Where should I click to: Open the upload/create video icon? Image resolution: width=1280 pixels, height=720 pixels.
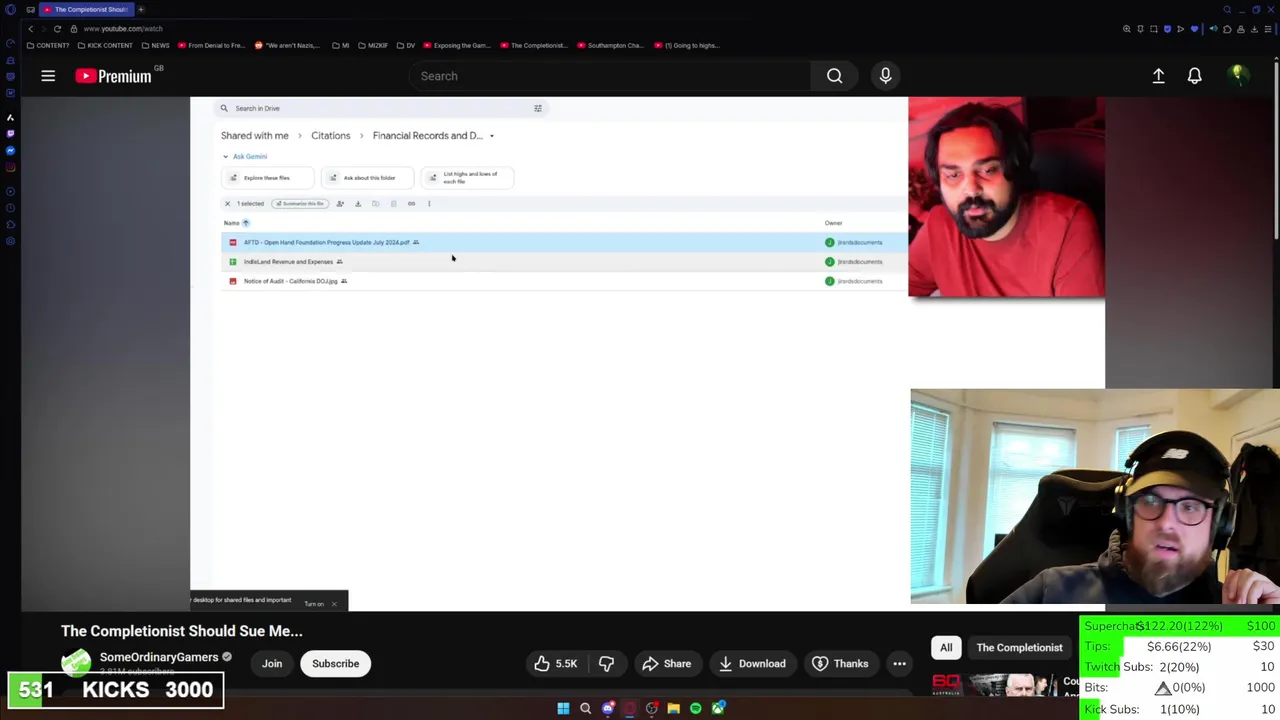[1158, 76]
